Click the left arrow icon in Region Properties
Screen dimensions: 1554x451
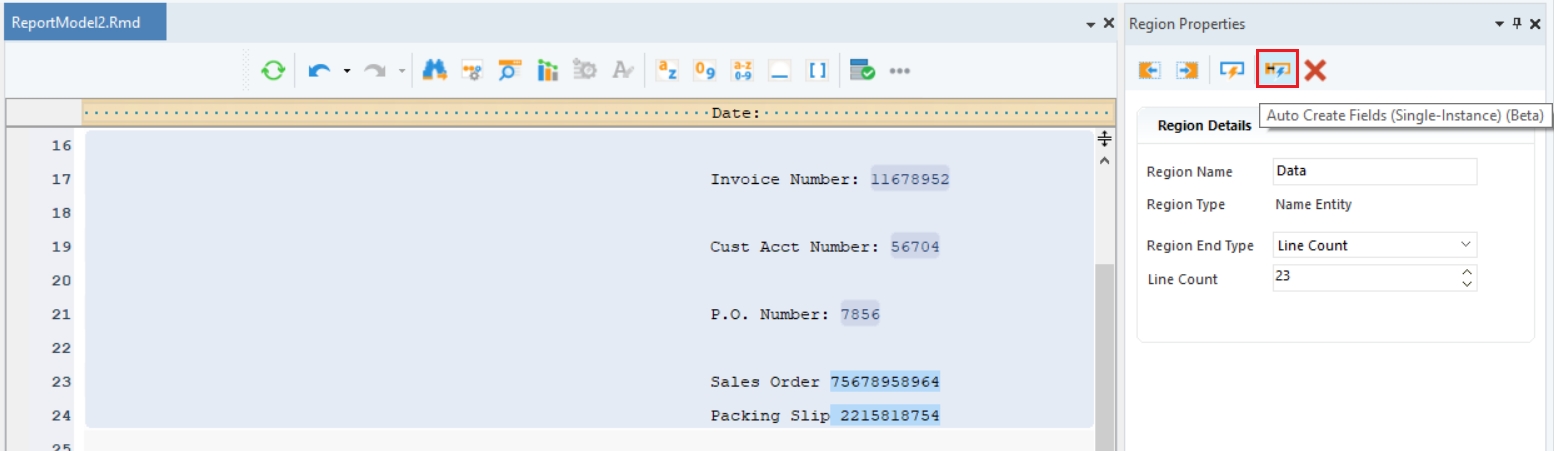[x=1150, y=70]
